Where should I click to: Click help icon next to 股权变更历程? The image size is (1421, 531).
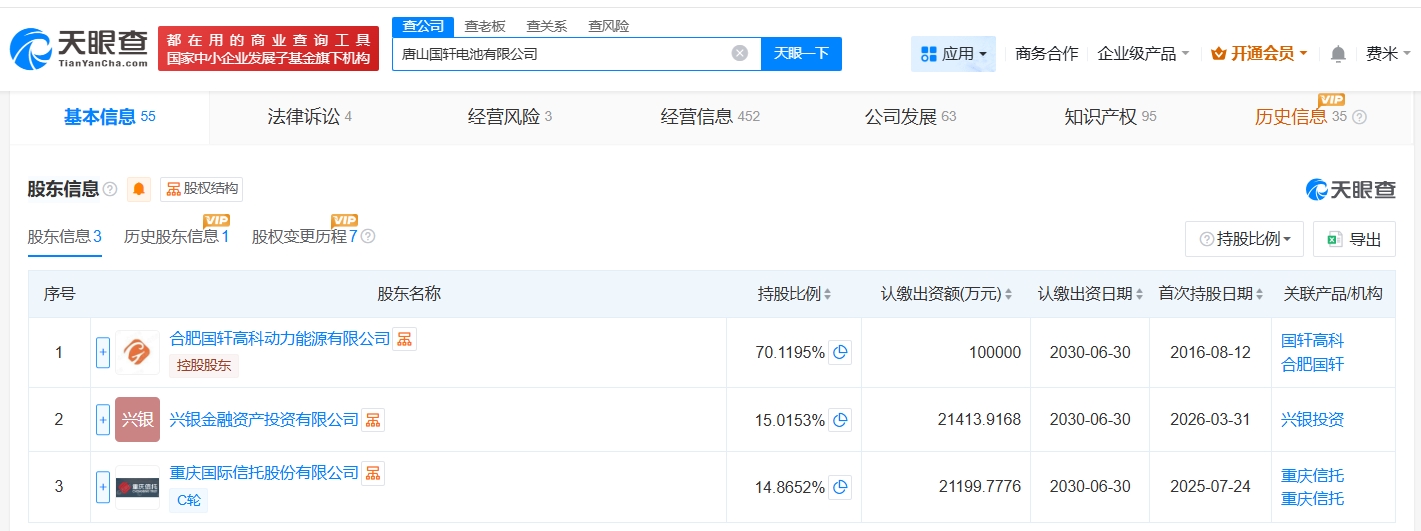pyautogui.click(x=368, y=237)
